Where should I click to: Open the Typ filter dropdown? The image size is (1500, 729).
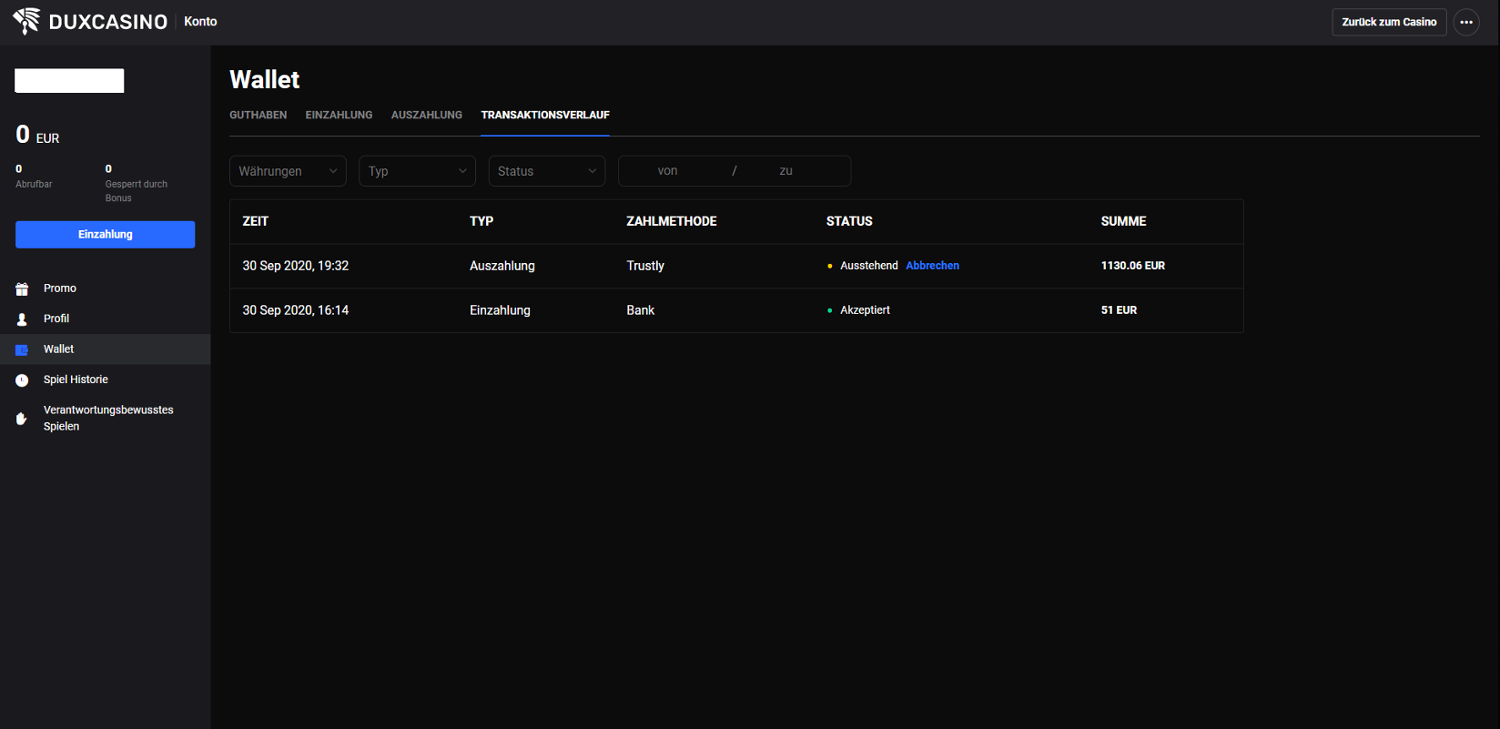[x=417, y=171]
